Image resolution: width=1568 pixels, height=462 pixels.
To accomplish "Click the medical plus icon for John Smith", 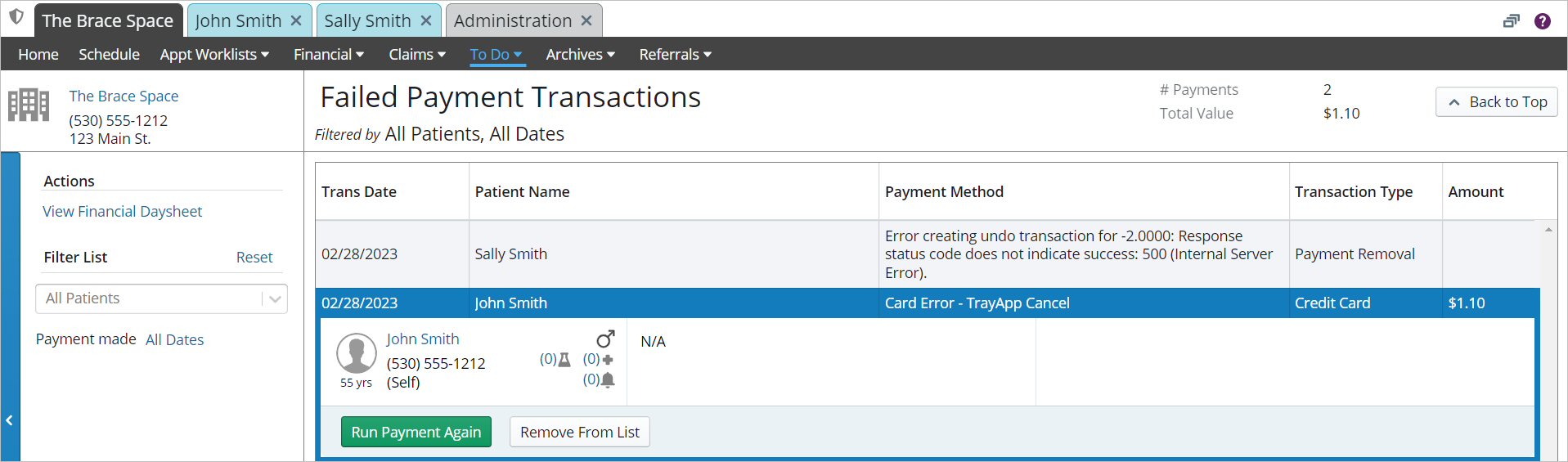I will point(608,360).
